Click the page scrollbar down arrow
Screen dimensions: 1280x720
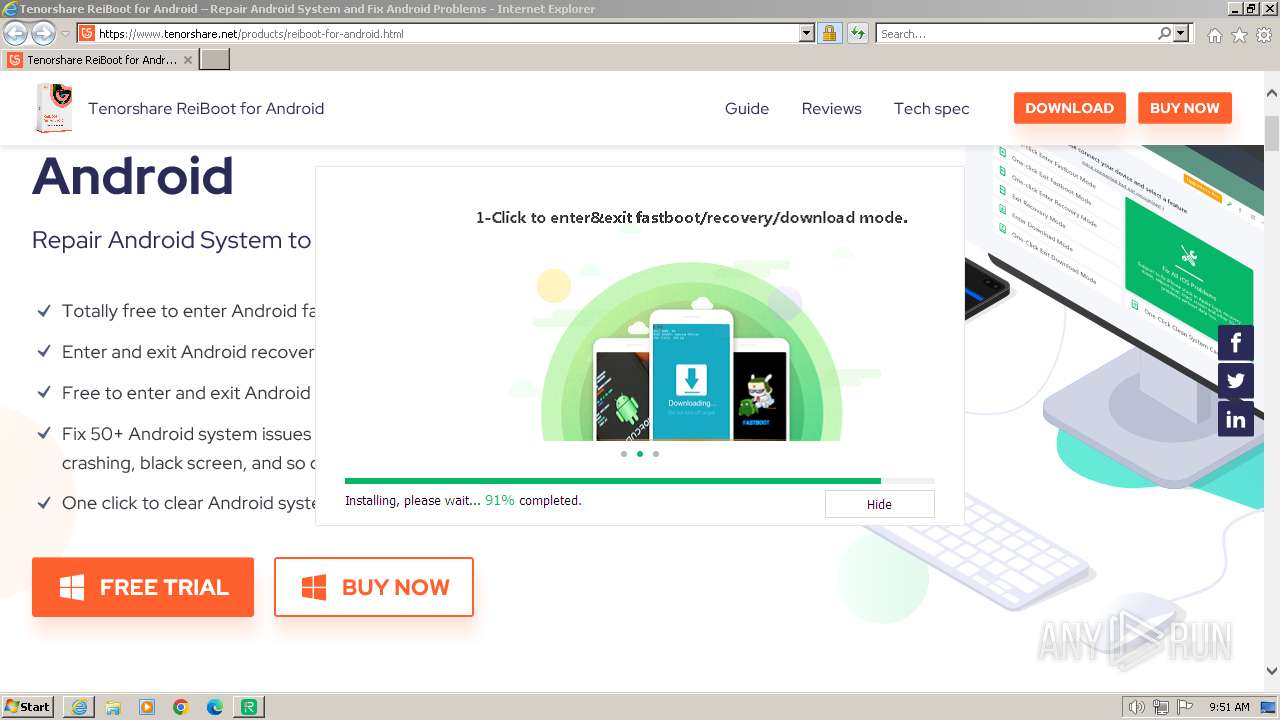pyautogui.click(x=1272, y=671)
